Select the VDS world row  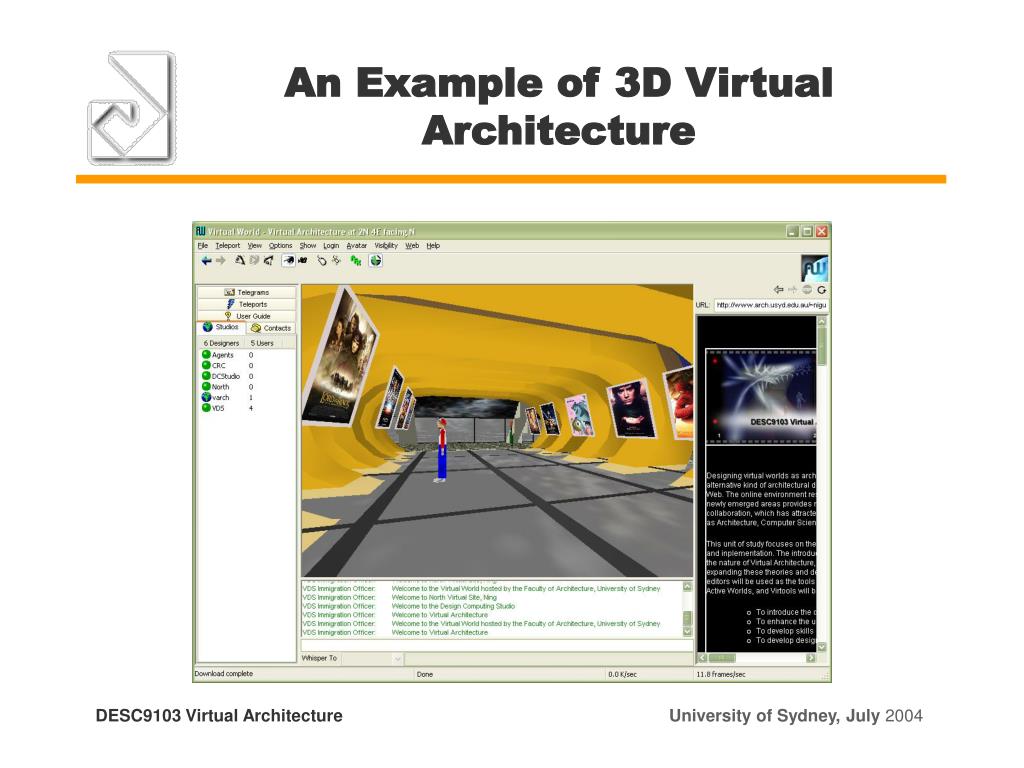coord(247,408)
